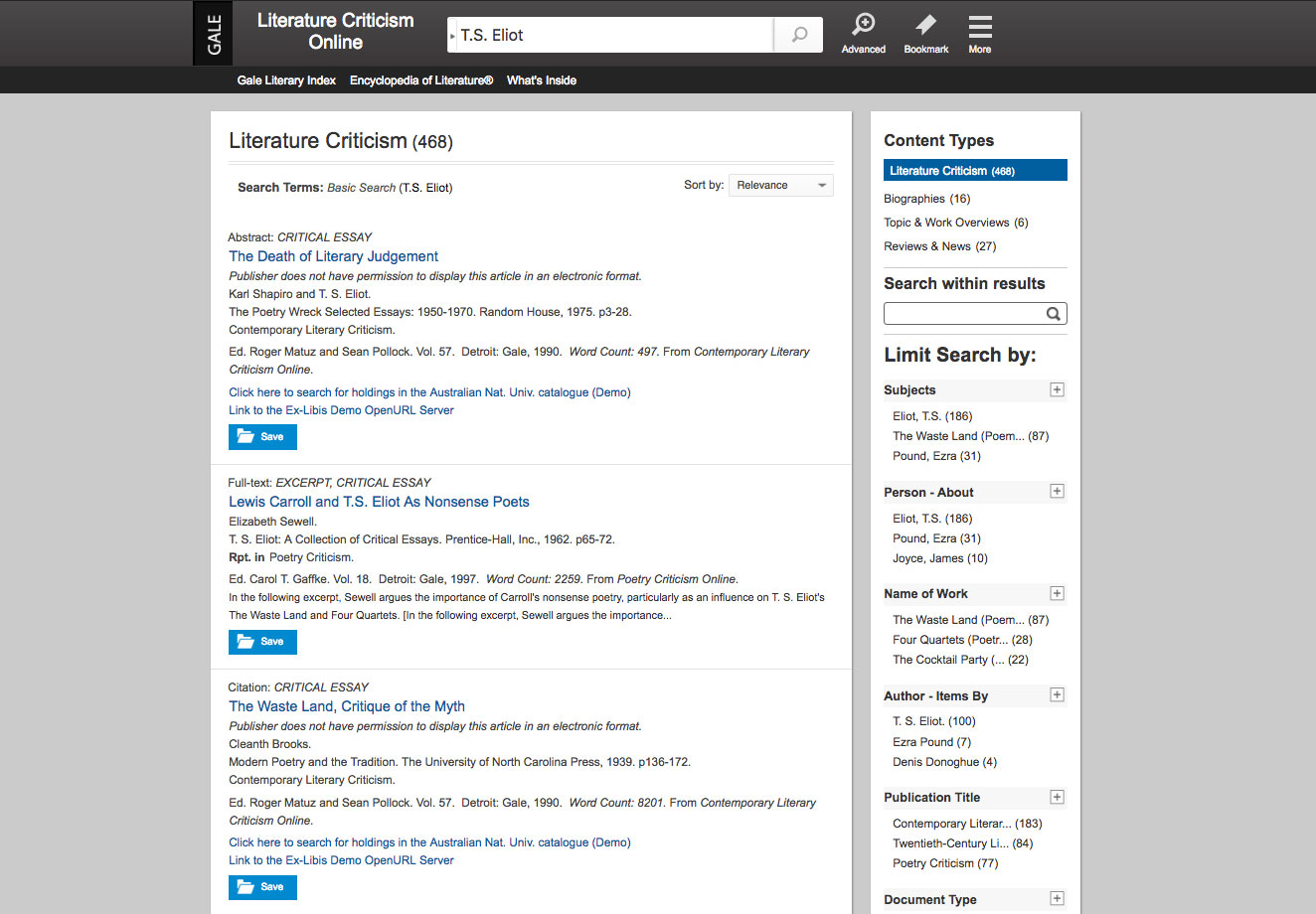Filter by author Denis Donoghue (4)
1316x914 pixels.
coord(944,762)
